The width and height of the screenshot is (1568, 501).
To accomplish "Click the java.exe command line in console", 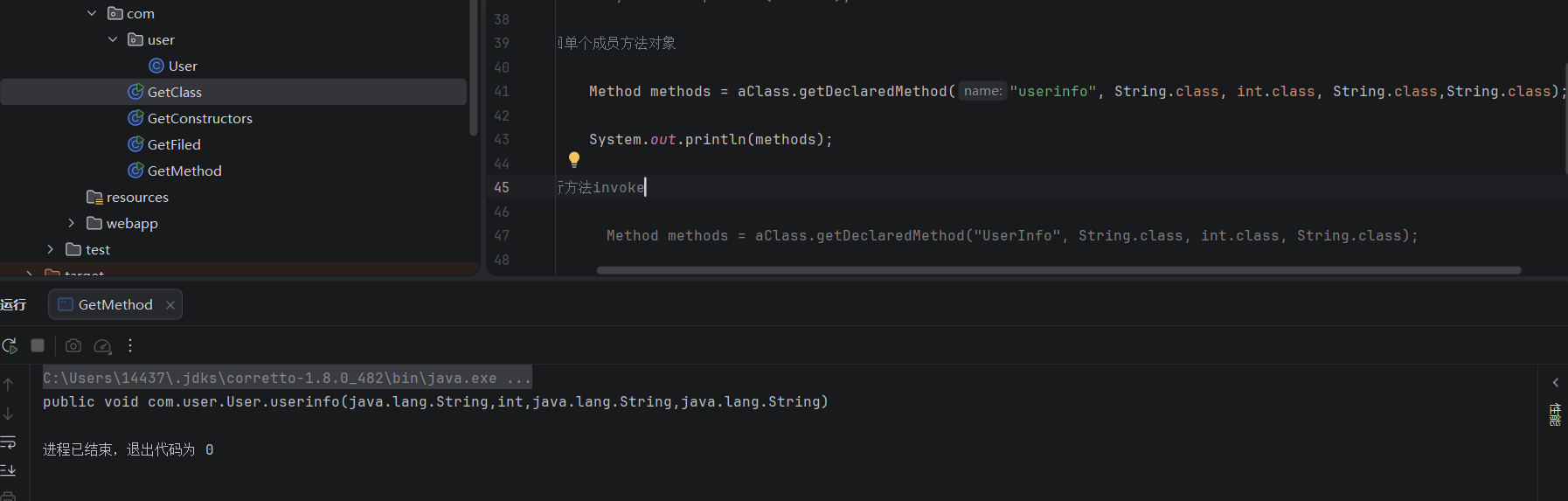I will click(287, 378).
